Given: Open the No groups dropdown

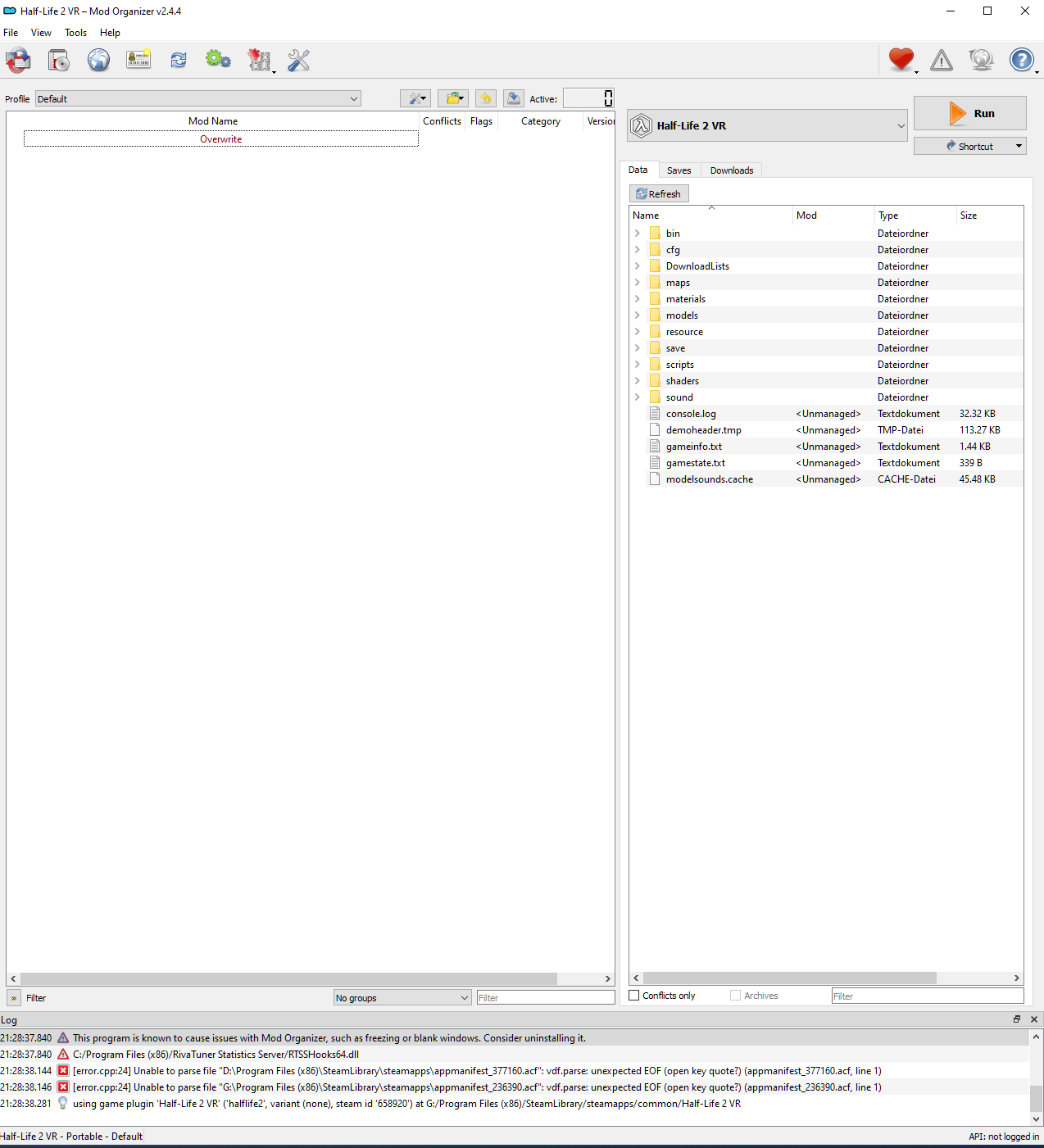Looking at the screenshot, I should point(402,998).
